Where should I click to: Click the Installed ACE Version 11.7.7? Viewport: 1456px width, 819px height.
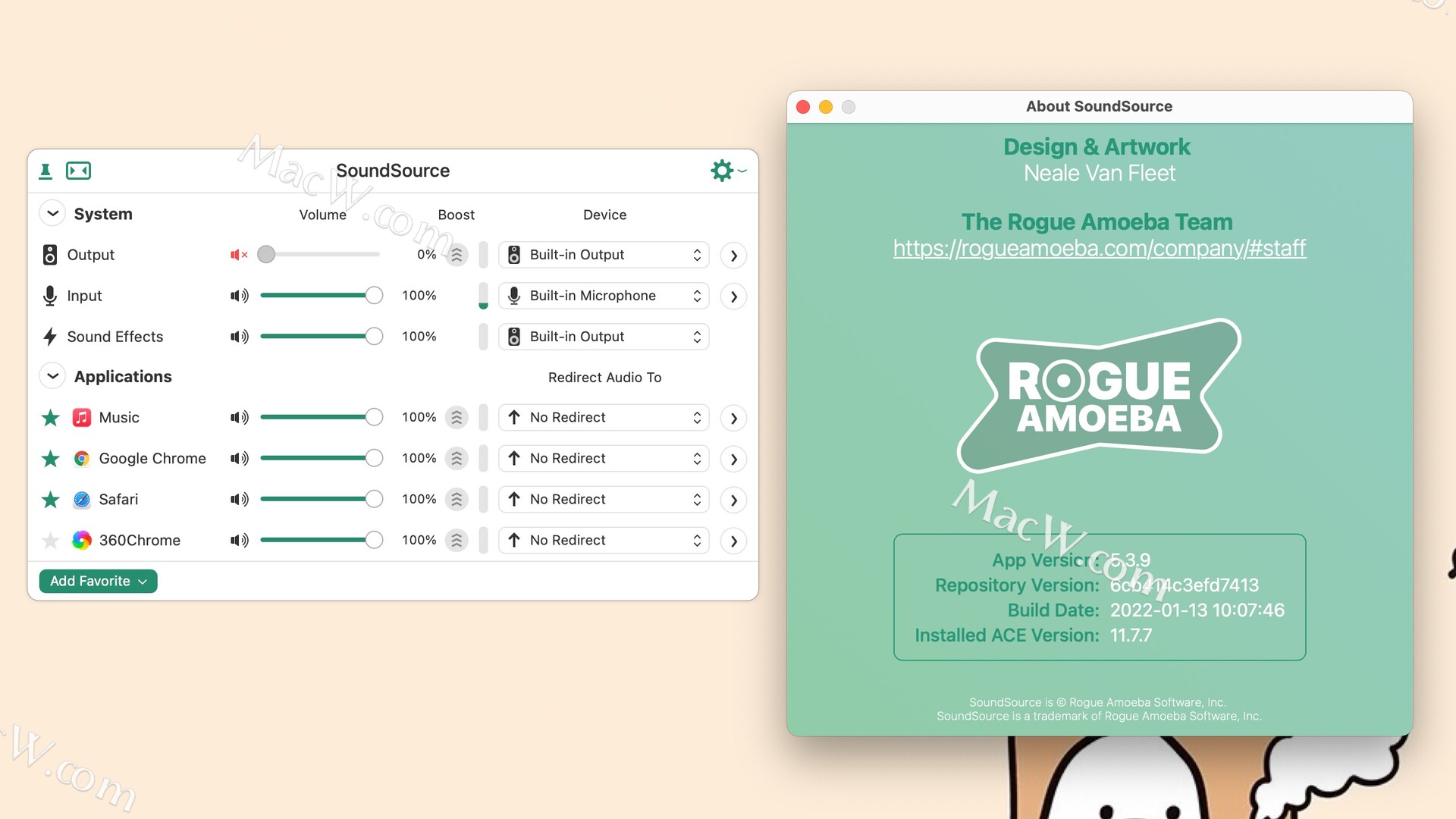[x=1033, y=635]
